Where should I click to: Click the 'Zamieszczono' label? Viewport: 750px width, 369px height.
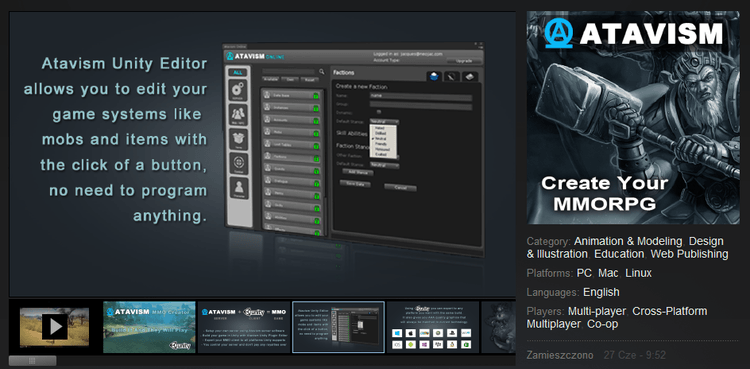tap(560, 356)
